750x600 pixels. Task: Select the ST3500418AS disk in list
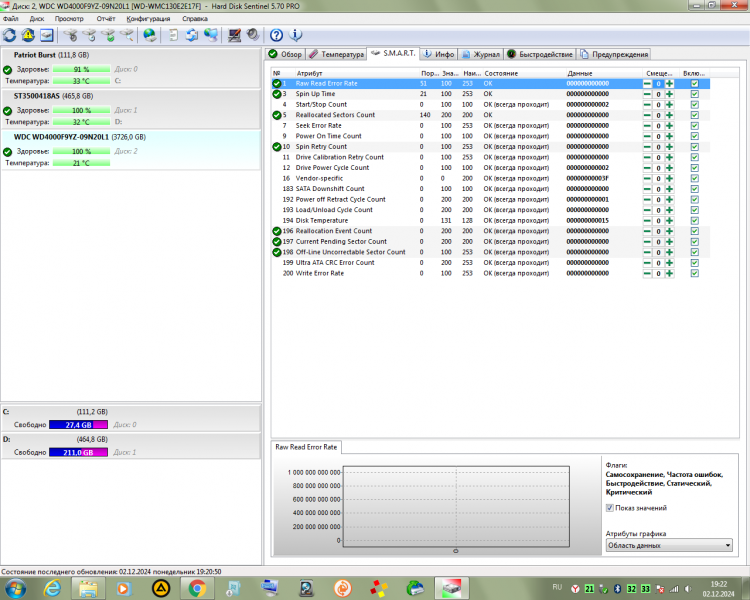click(131, 109)
